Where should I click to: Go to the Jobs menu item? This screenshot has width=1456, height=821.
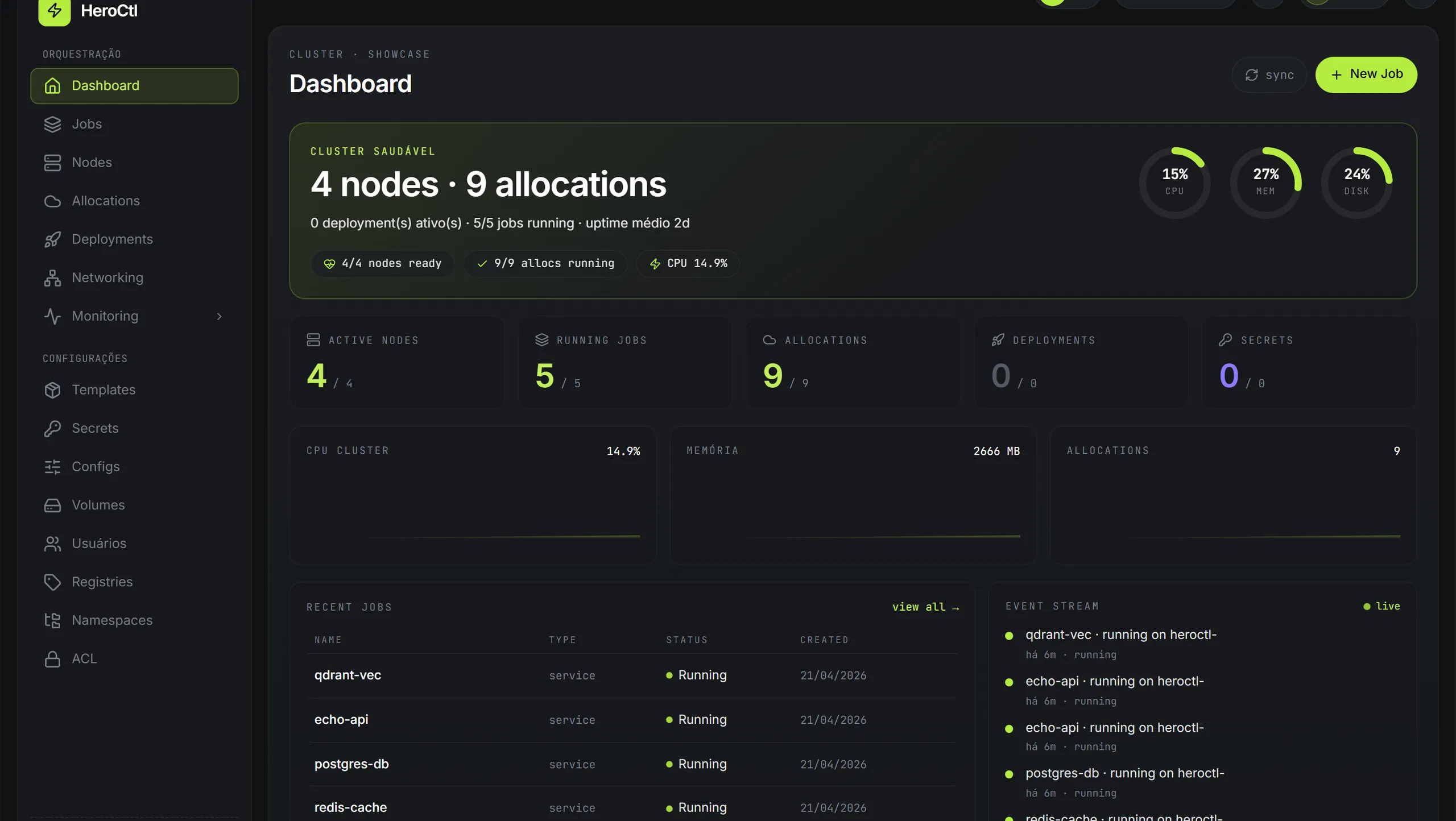tap(134, 124)
